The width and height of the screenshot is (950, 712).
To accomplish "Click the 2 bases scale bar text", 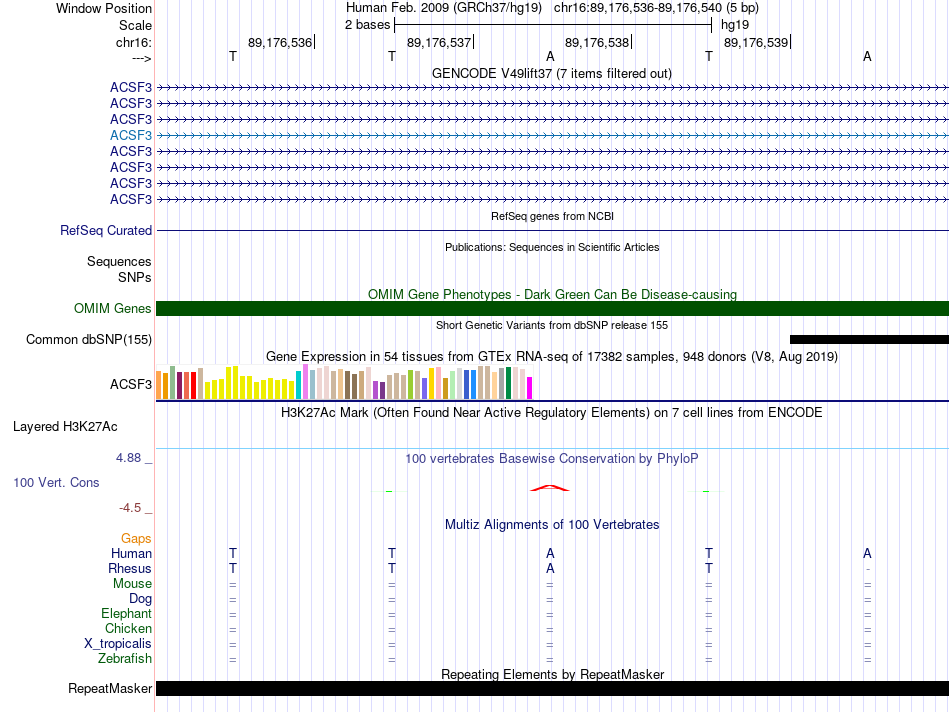I will [367, 25].
